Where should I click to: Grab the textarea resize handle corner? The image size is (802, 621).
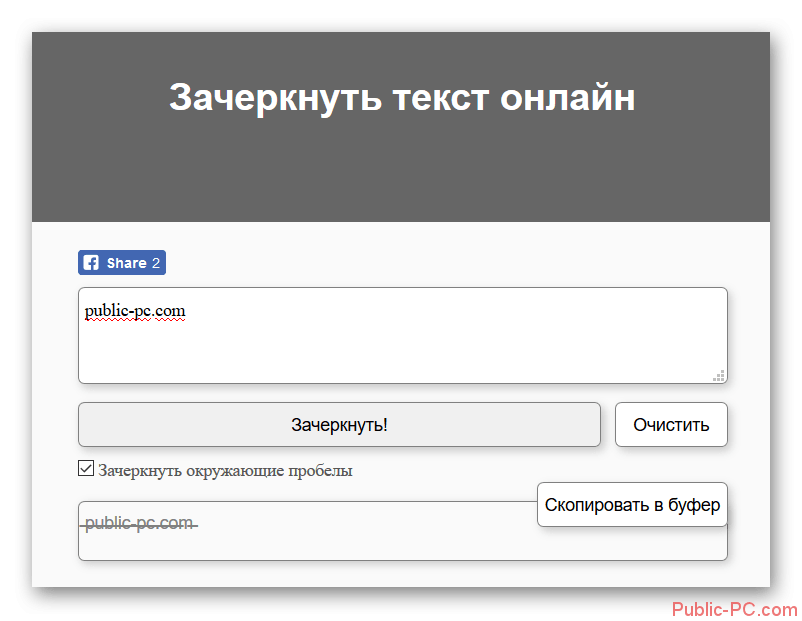718,376
